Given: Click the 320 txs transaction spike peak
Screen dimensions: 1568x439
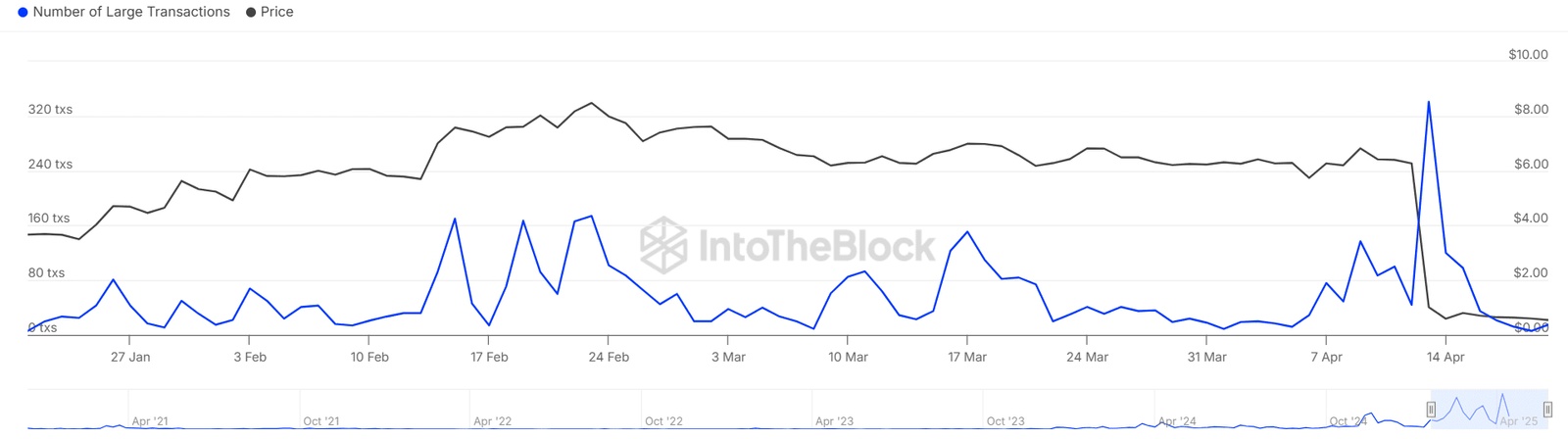Looking at the screenshot, I should [x=1429, y=102].
